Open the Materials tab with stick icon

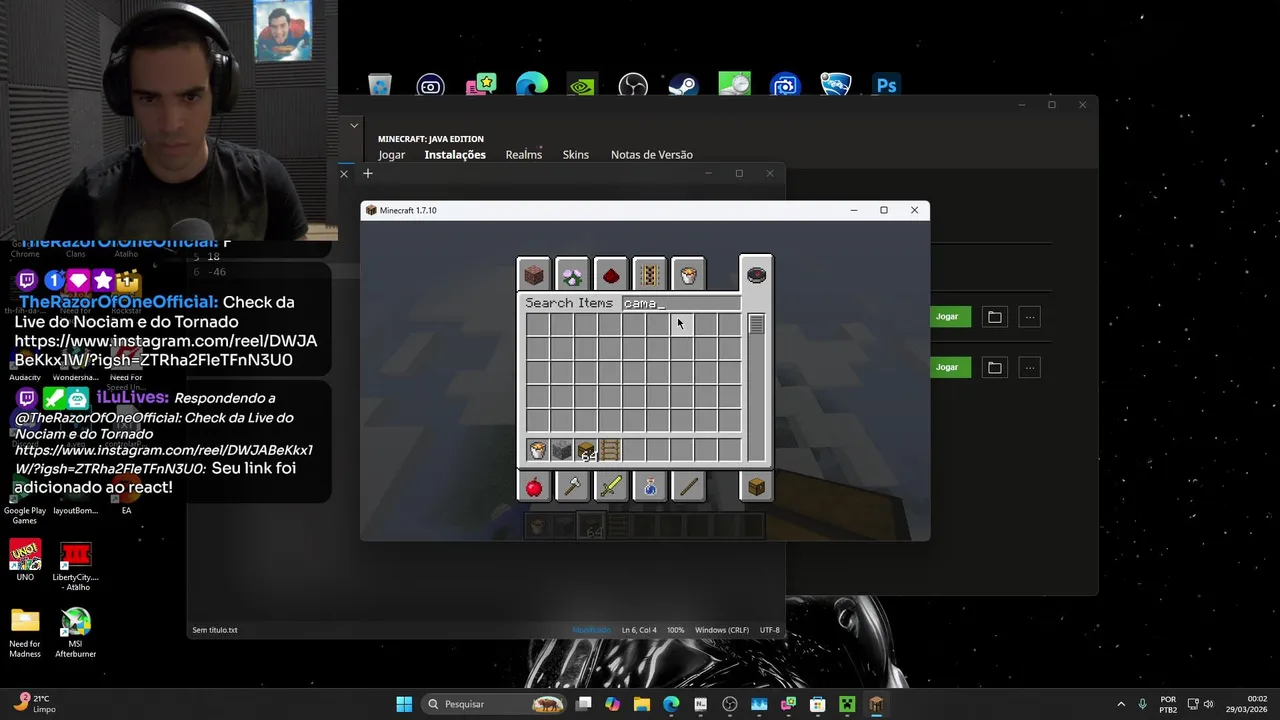pyautogui.click(x=688, y=487)
